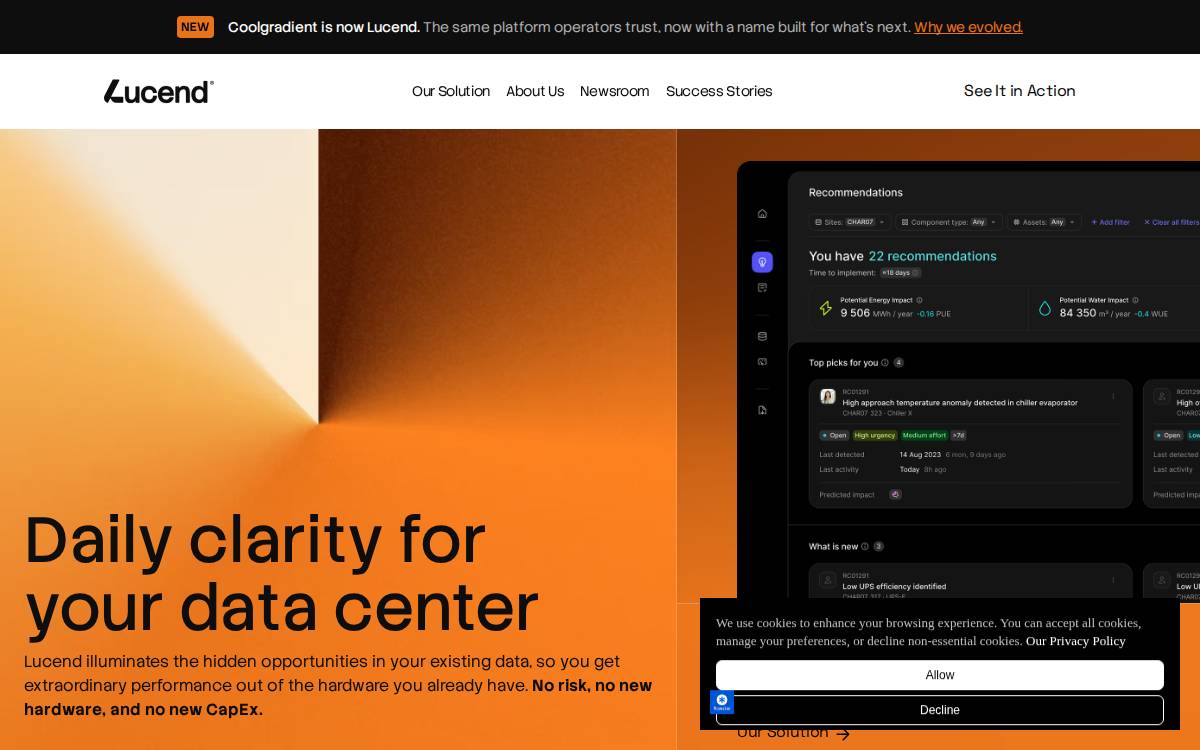This screenshot has height=750, width=1200.
Task: Click the avatar on chiller evaporator card
Action: click(828, 396)
